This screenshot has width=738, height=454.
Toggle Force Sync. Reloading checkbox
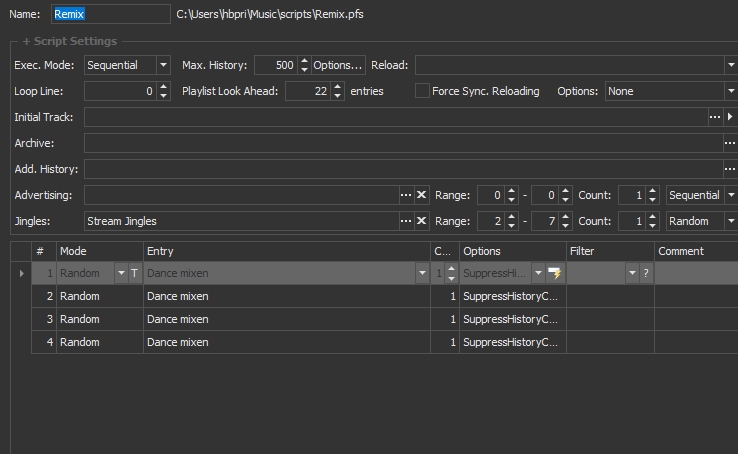(422, 91)
